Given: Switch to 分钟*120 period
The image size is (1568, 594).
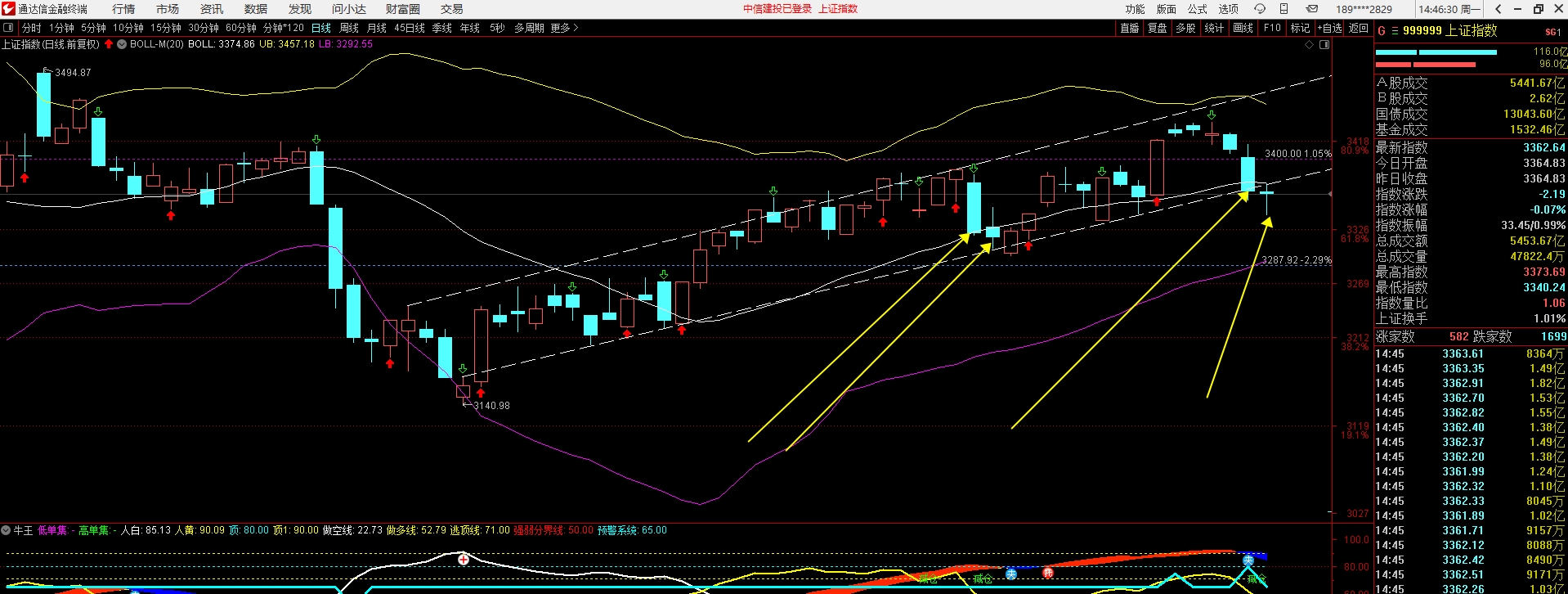Looking at the screenshot, I should coord(284,28).
